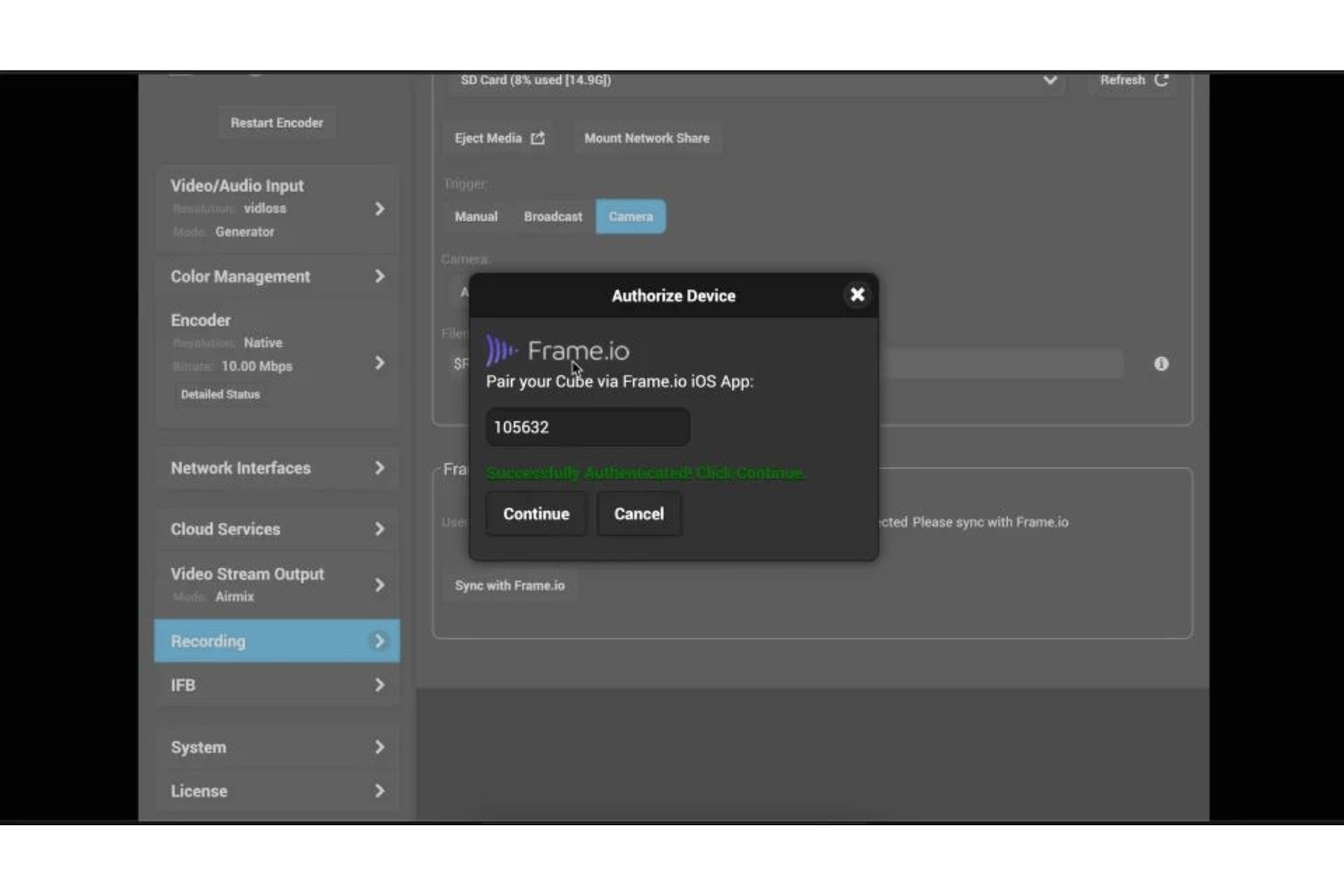Expand the Video/Audio Input chevron
The image size is (1344, 896).
coord(380,209)
